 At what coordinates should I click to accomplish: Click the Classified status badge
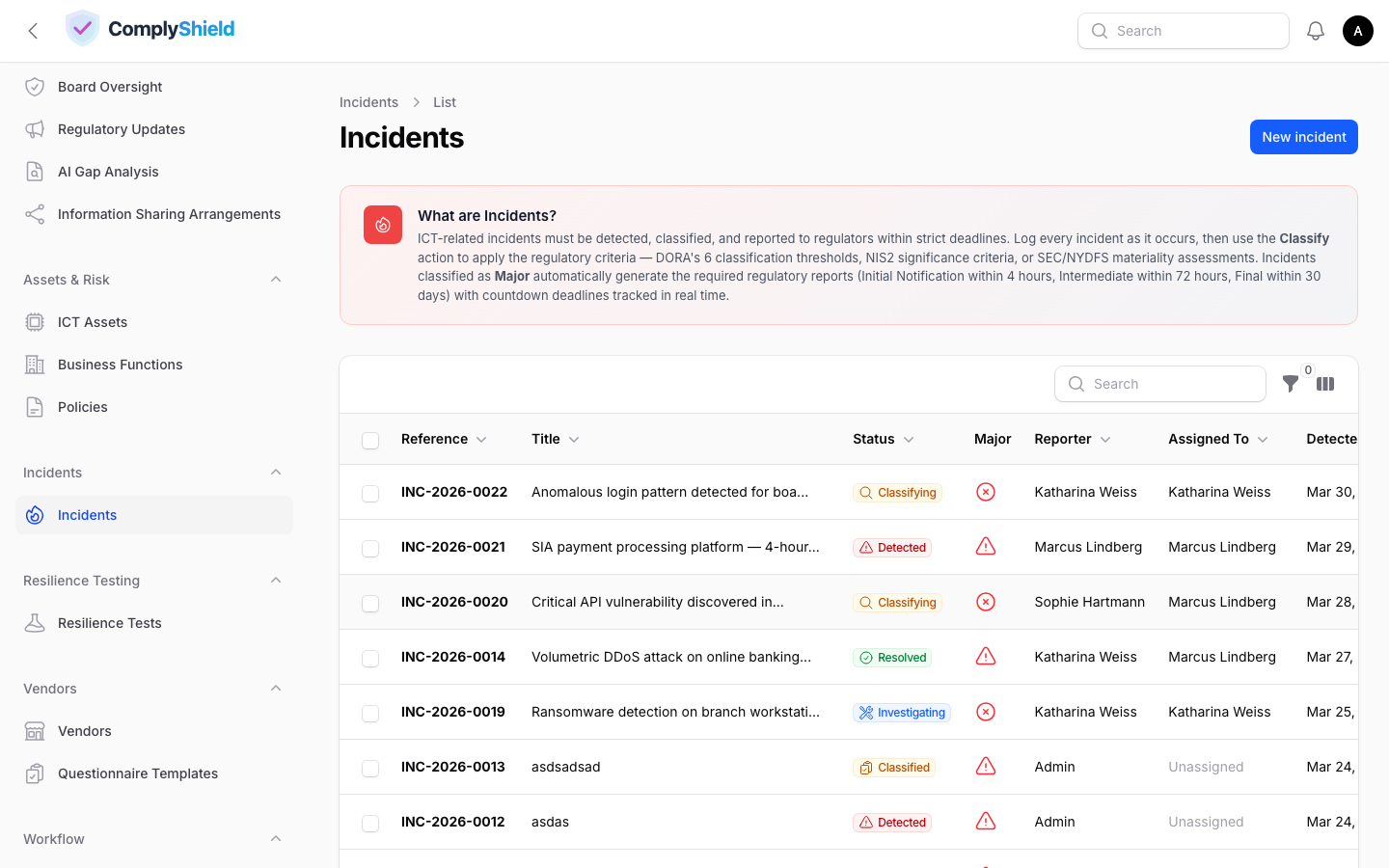click(x=894, y=768)
